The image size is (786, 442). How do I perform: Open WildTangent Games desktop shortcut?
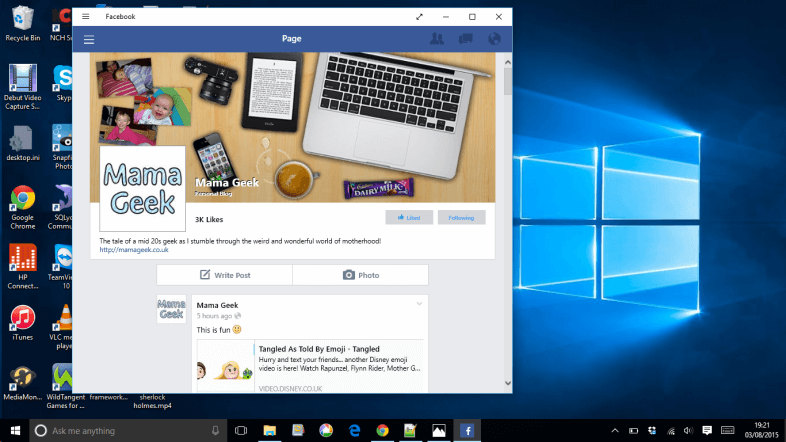(x=65, y=386)
